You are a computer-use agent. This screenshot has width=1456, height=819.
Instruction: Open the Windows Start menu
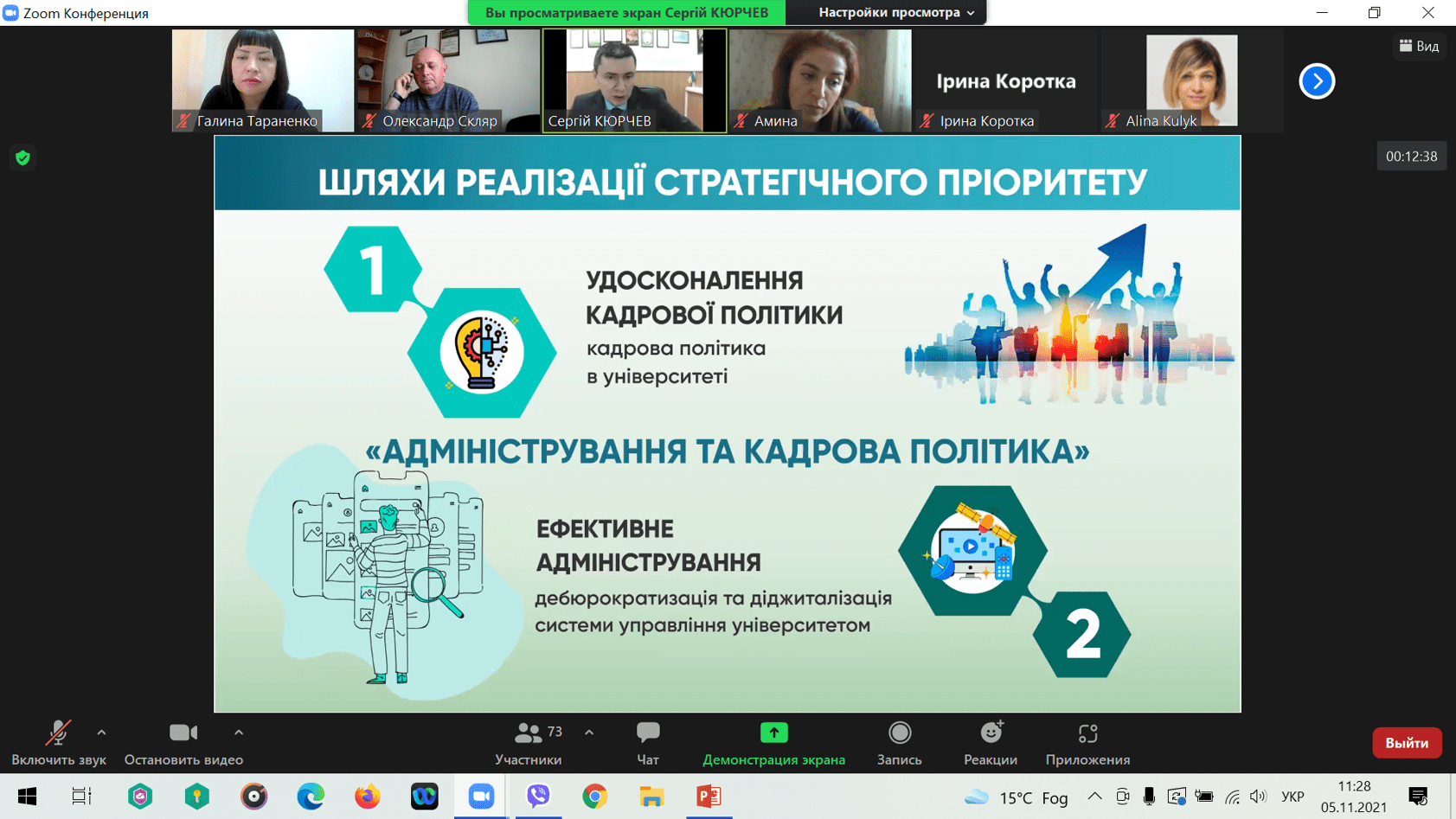click(27, 797)
